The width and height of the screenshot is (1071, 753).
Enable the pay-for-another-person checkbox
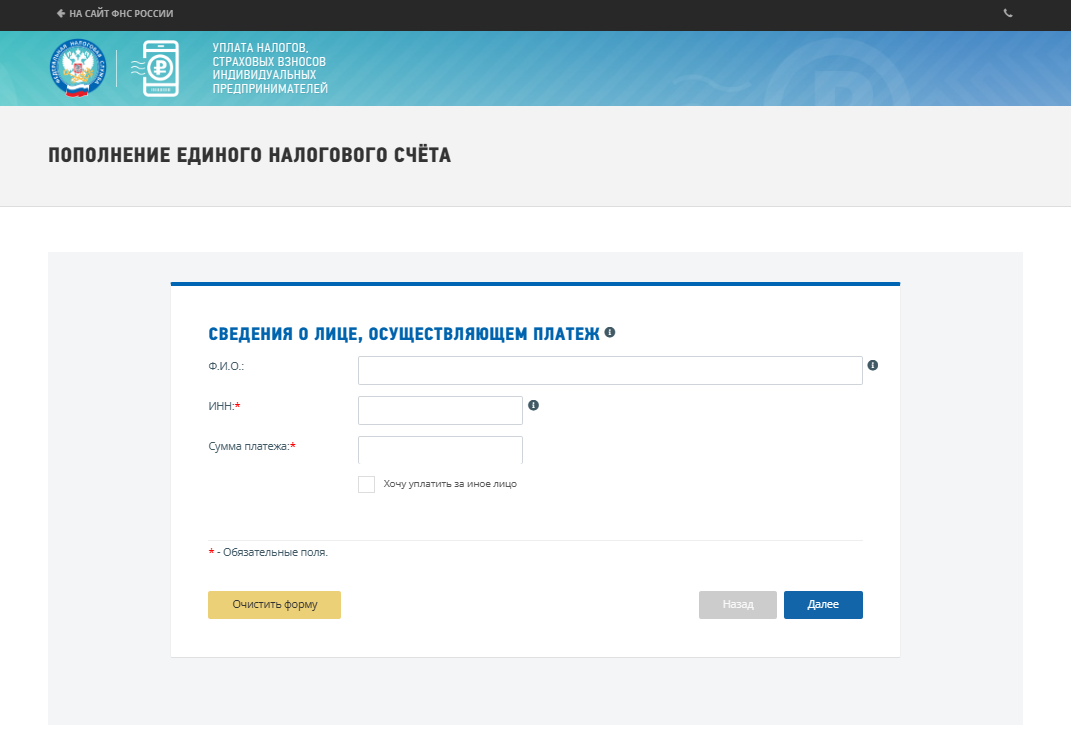pyautogui.click(x=366, y=484)
